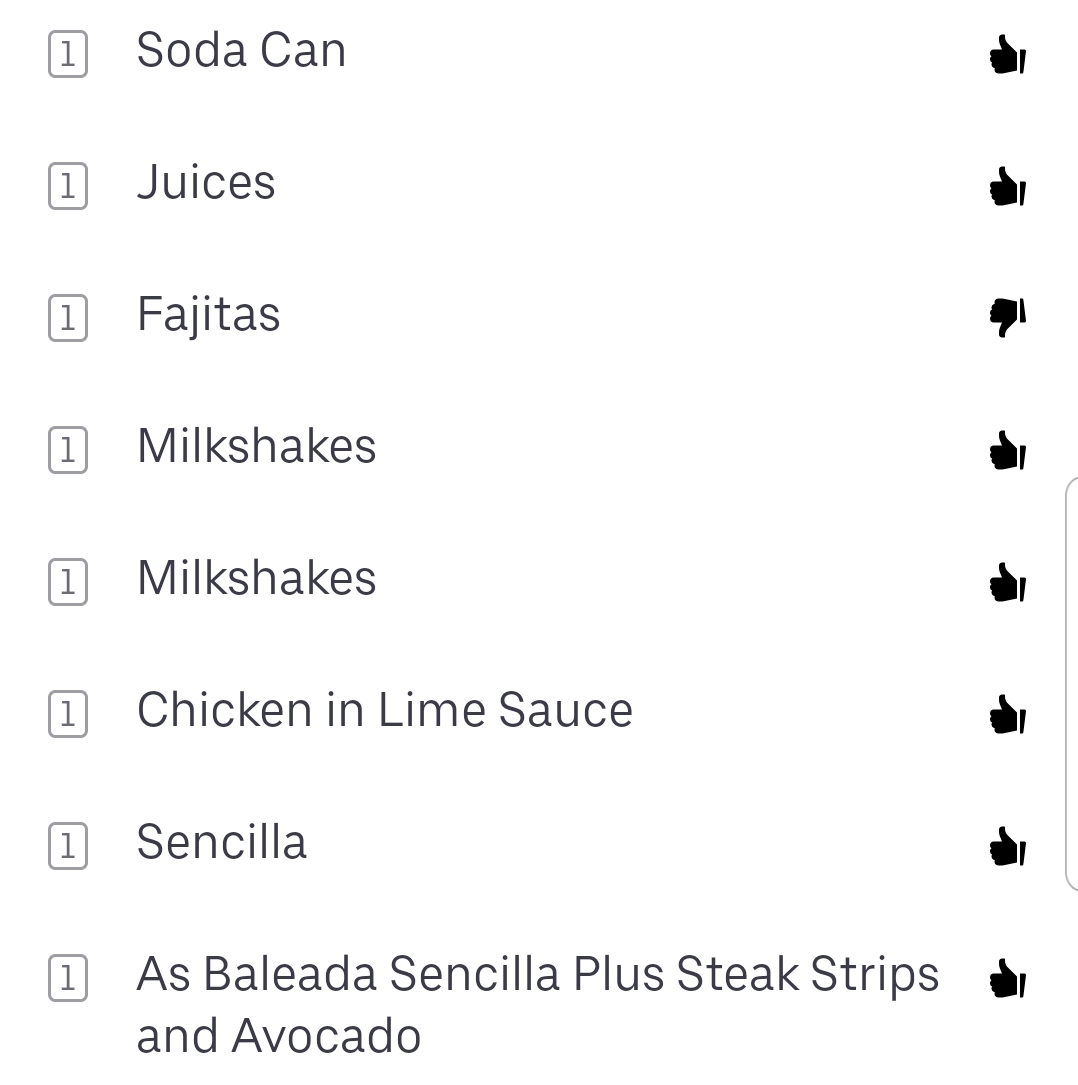Image resolution: width=1078 pixels, height=1085 pixels.
Task: Like the Baleada Steak Strips and Avocado
Action: click(x=1006, y=978)
